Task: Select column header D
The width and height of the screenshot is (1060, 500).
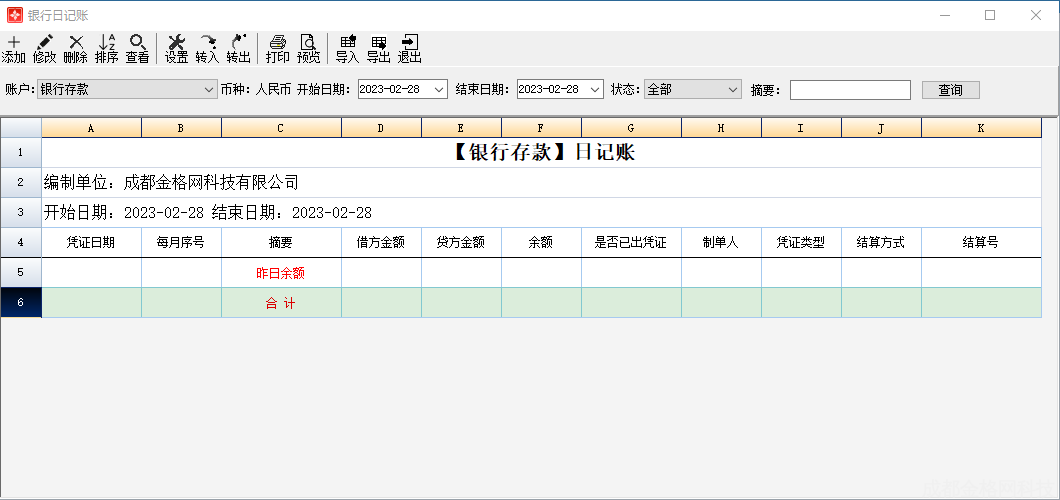Action: click(381, 128)
